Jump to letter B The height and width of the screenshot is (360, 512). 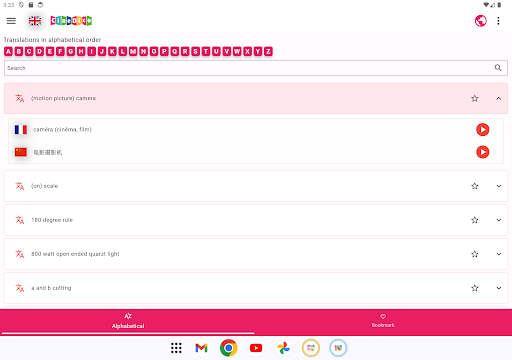[19, 51]
